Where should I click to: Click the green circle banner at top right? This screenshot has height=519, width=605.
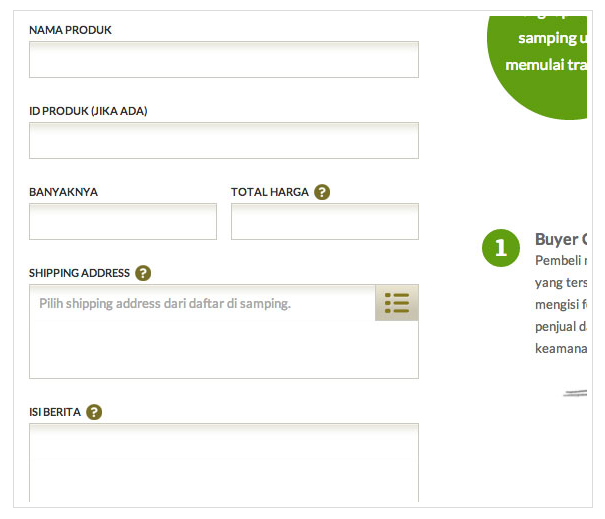click(x=537, y=68)
